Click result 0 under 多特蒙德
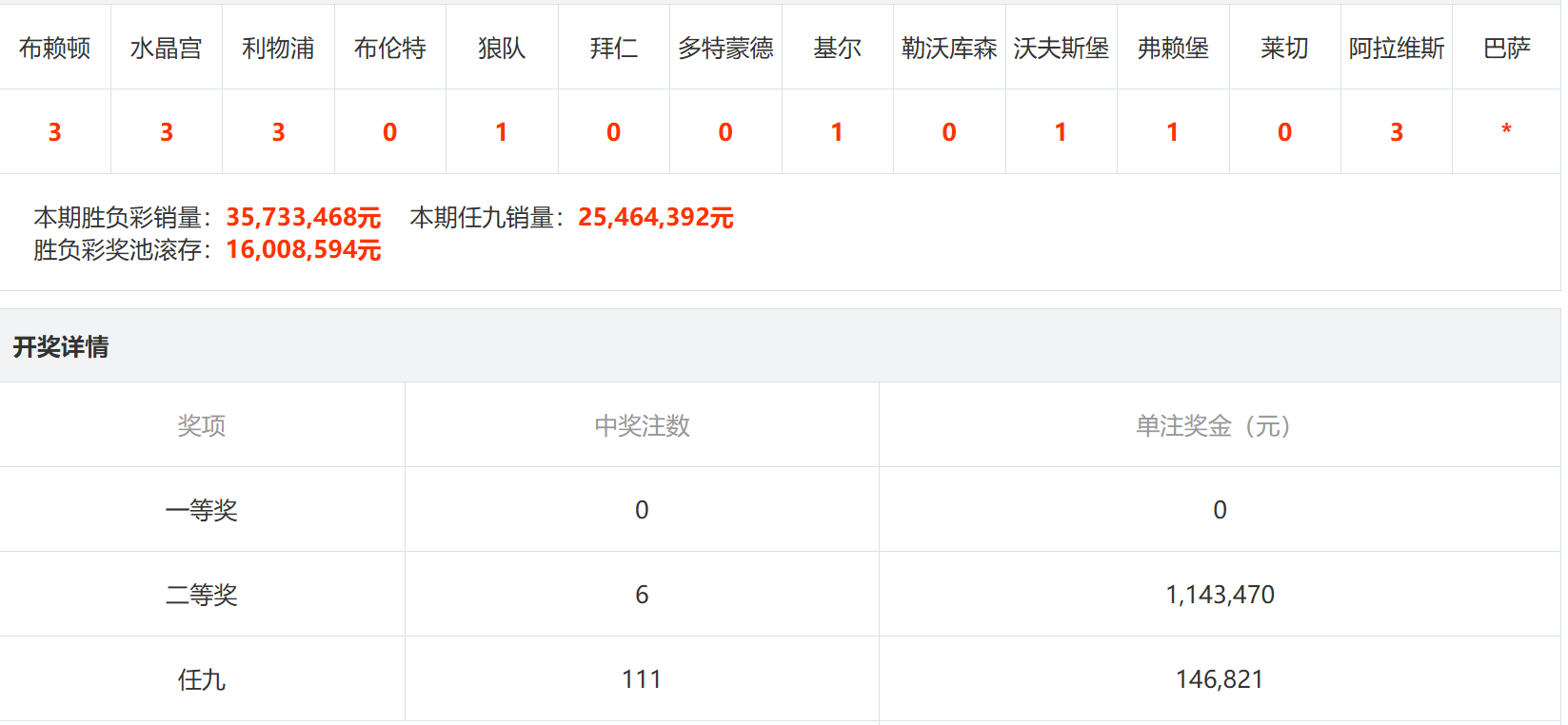The image size is (1568, 725). 725,132
